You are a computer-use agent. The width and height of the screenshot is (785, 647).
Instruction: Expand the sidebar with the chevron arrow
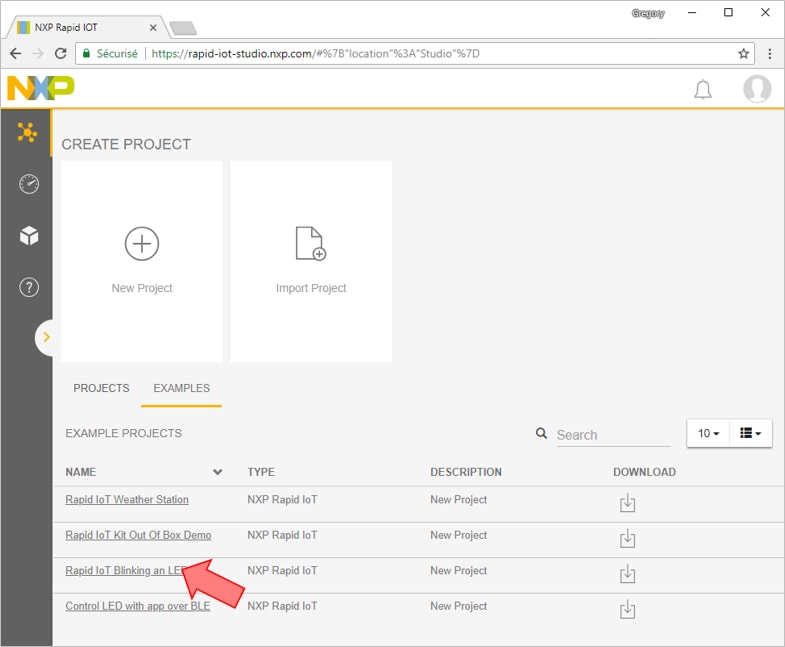tap(45, 337)
